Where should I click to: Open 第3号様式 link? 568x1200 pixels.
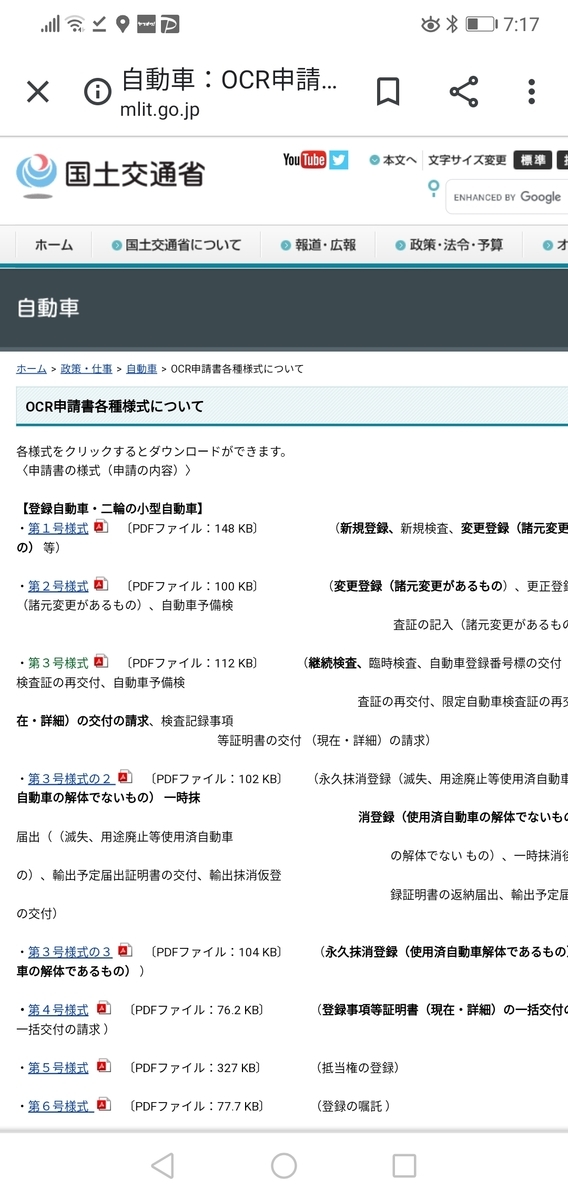(58, 663)
